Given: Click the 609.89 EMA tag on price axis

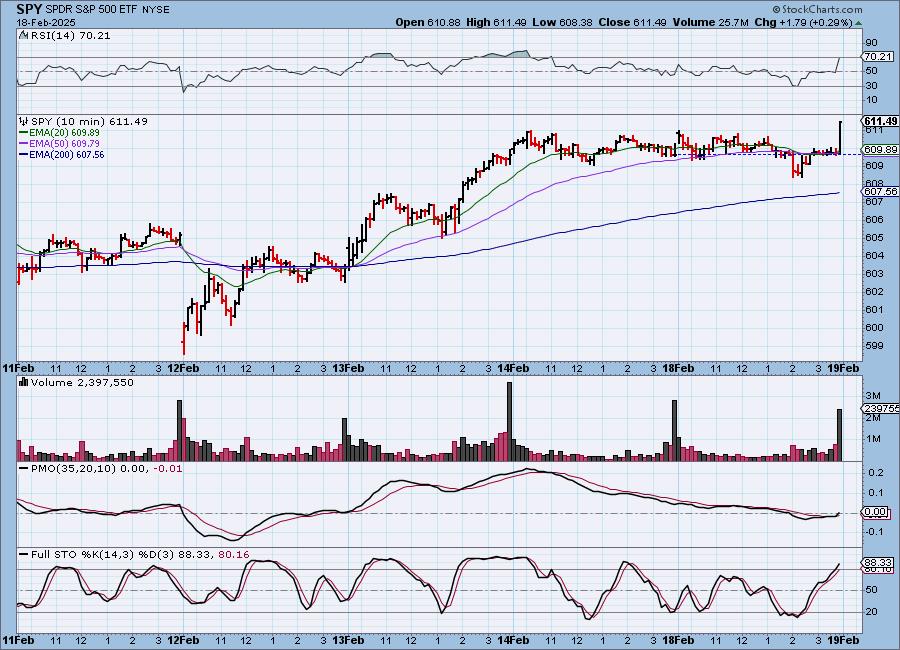Looking at the screenshot, I should pyautogui.click(x=880, y=149).
